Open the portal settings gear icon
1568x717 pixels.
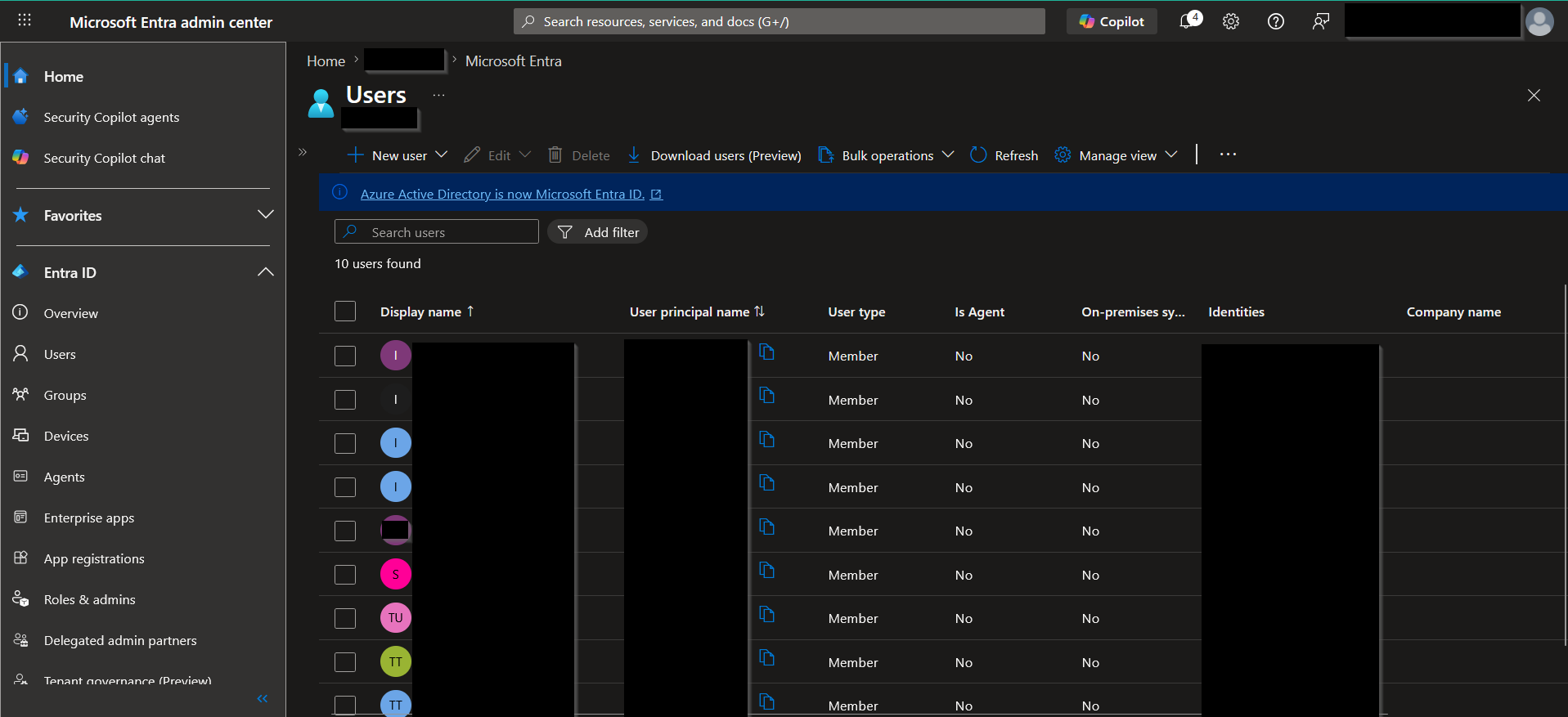pos(1231,21)
